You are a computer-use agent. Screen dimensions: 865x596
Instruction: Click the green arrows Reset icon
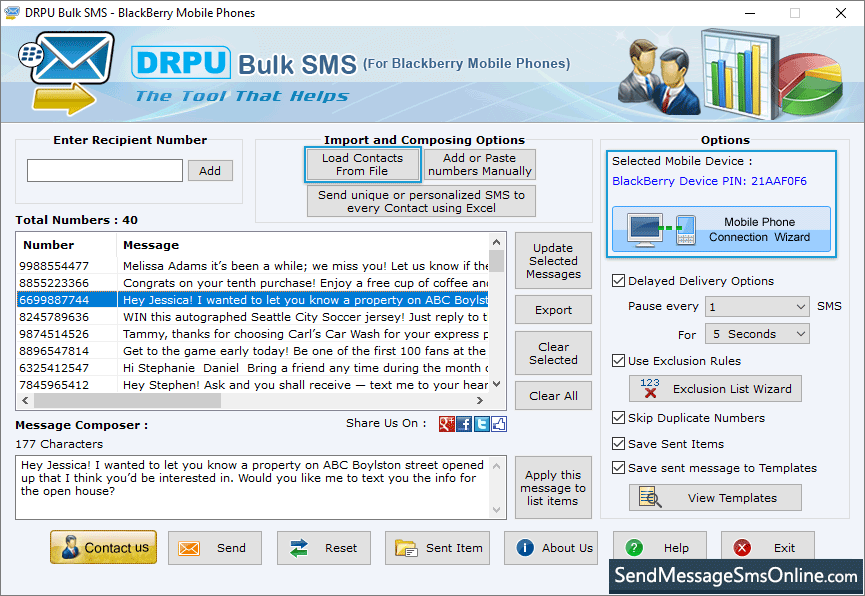(x=298, y=548)
